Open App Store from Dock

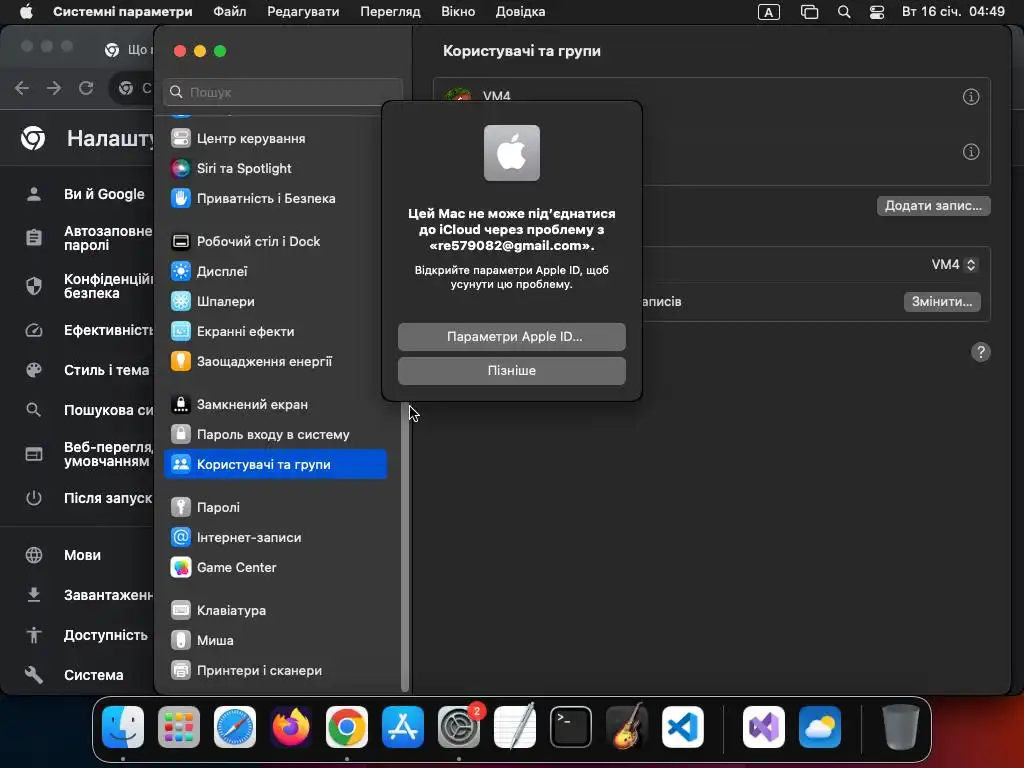(403, 727)
